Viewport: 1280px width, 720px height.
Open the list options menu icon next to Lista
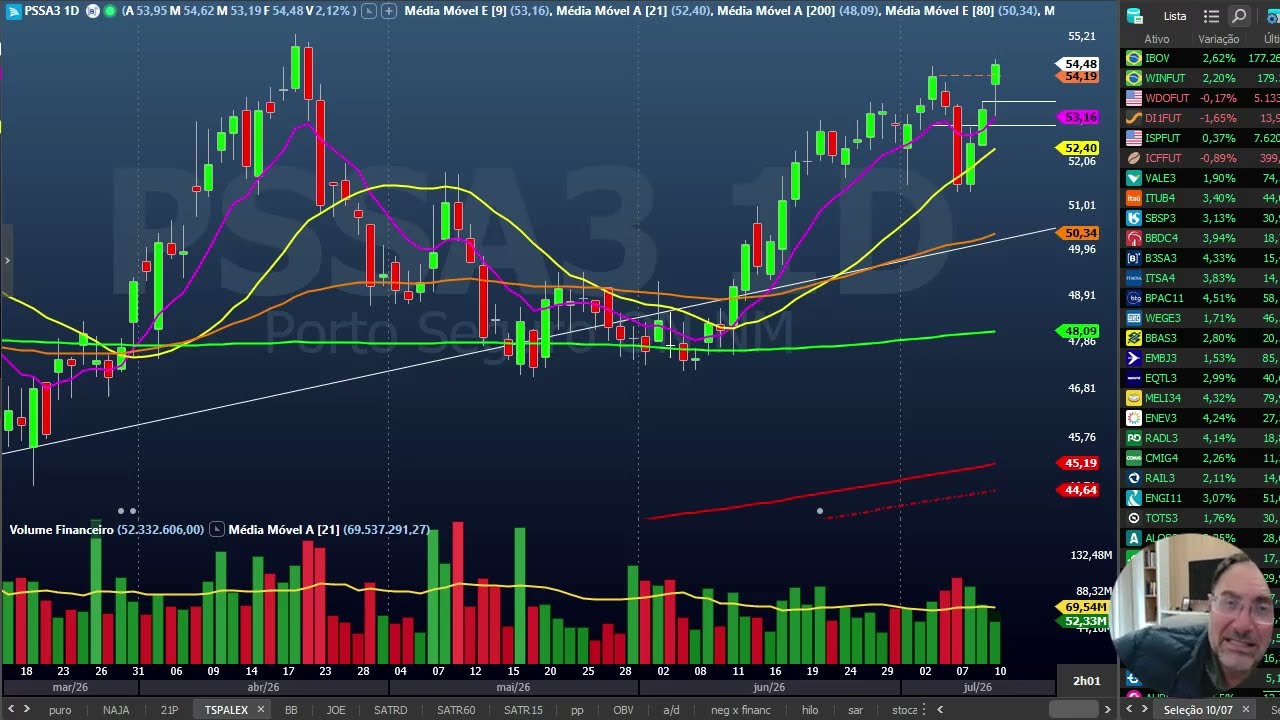click(x=1211, y=16)
